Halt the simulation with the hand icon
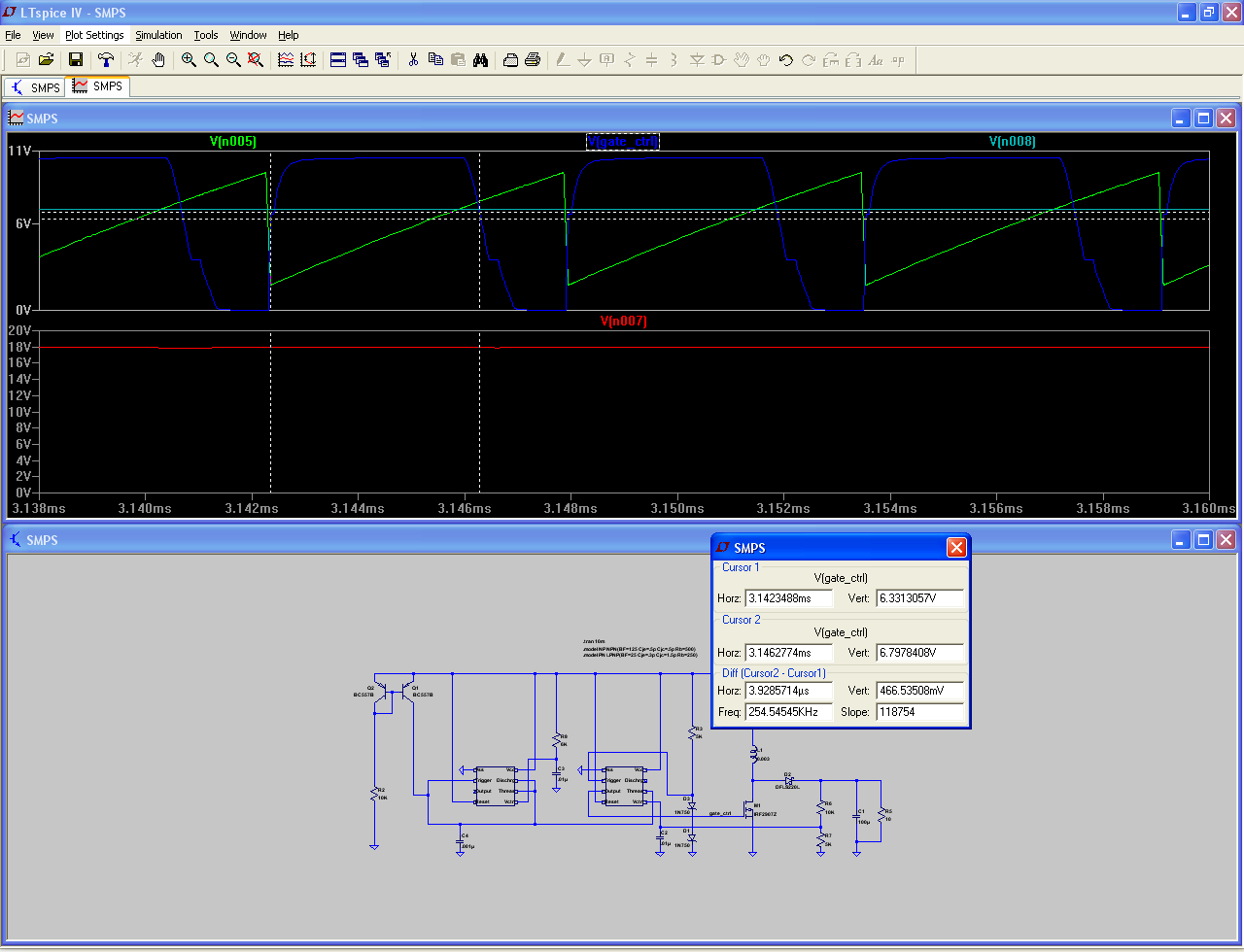1244x952 pixels. point(158,60)
